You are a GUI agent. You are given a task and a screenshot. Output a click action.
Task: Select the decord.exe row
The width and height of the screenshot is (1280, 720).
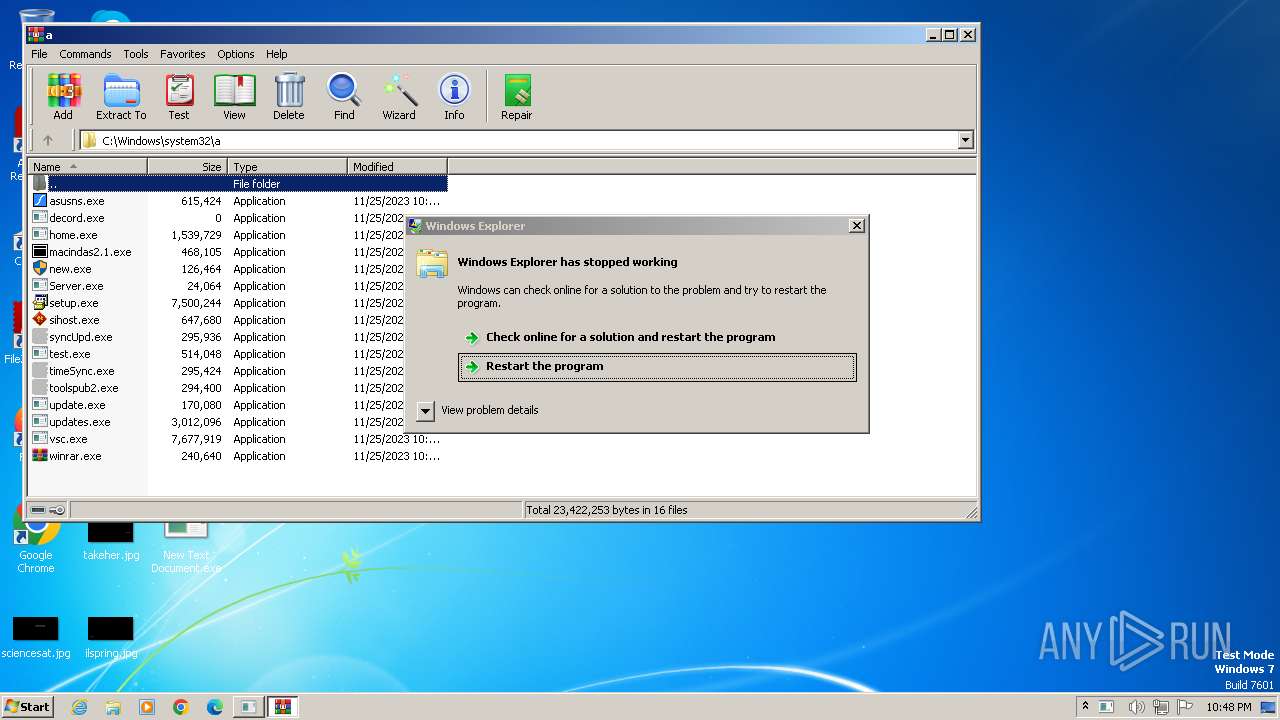pyautogui.click(x=238, y=218)
